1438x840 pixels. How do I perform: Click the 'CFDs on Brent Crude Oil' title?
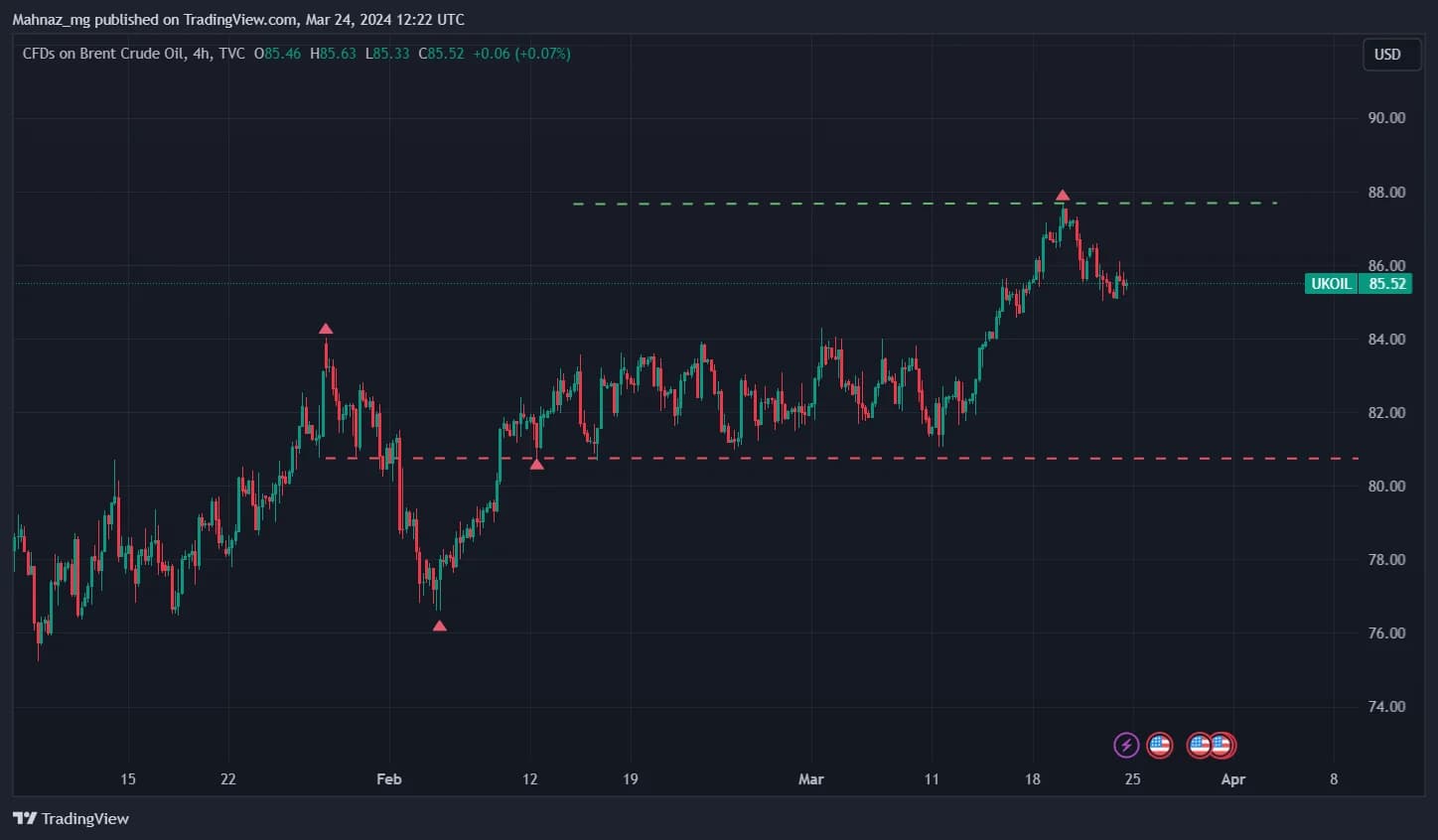point(103,54)
